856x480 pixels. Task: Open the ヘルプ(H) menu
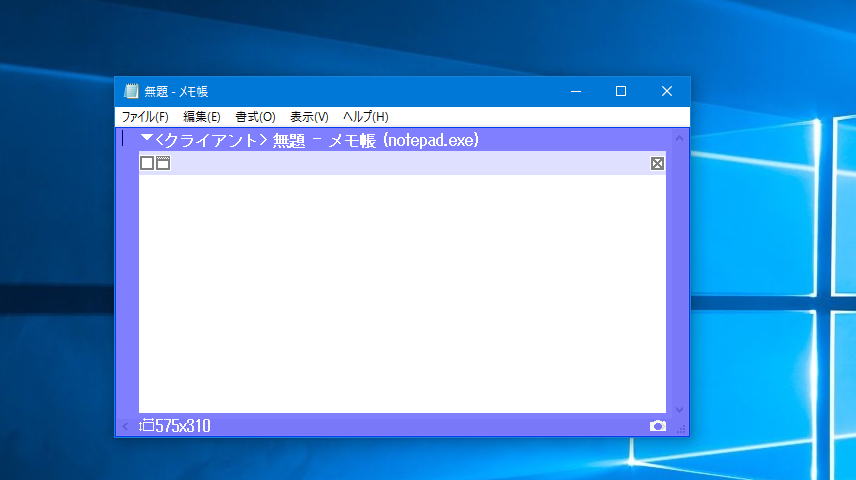pyautogui.click(x=365, y=117)
